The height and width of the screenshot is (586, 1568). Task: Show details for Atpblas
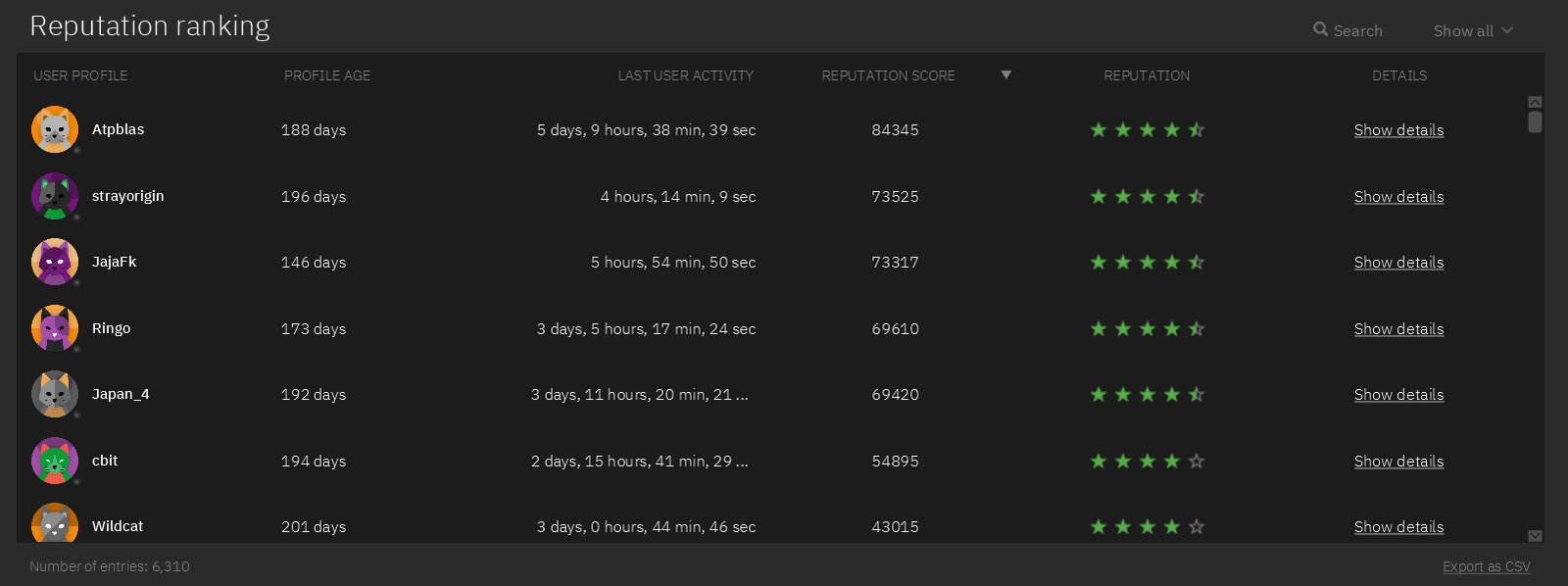tap(1398, 130)
